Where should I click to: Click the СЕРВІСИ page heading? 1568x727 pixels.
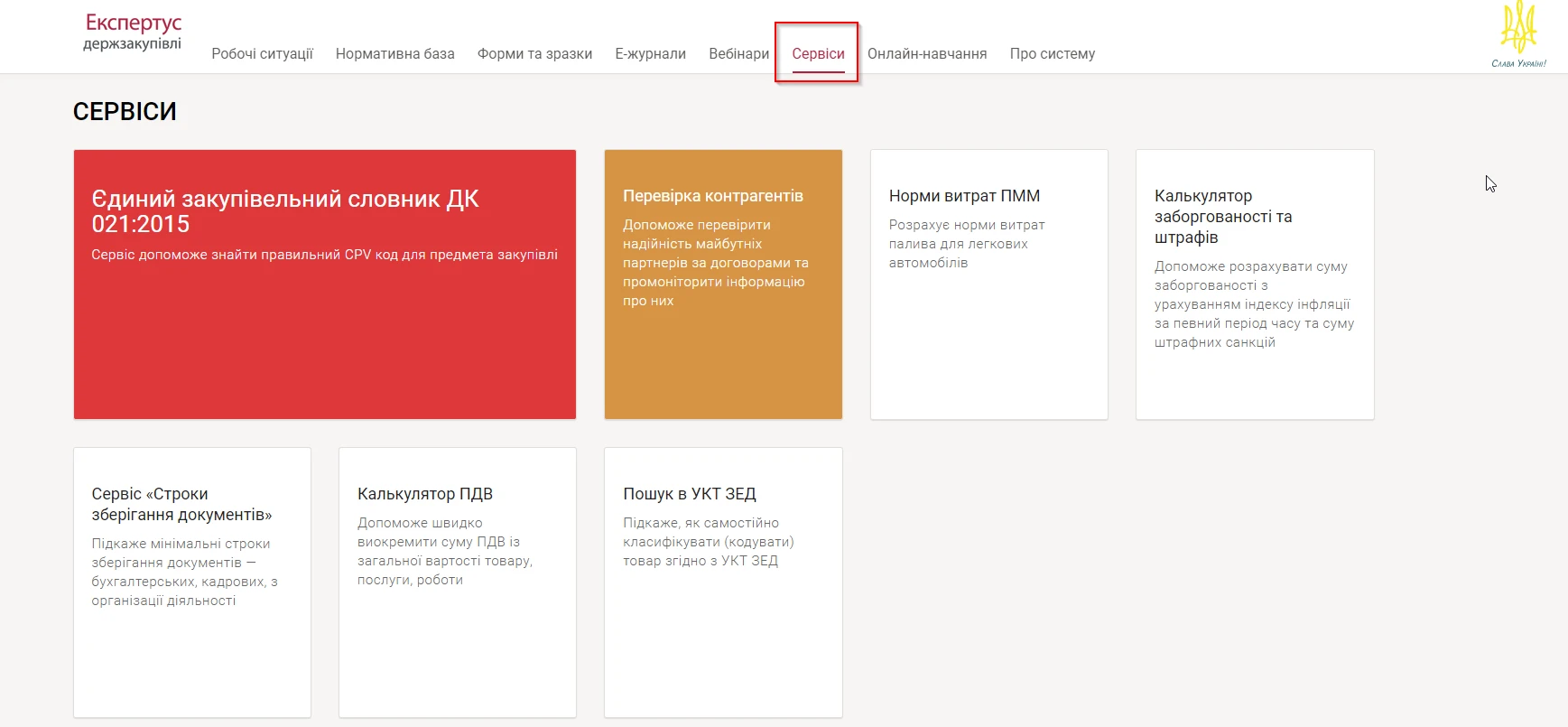point(125,111)
